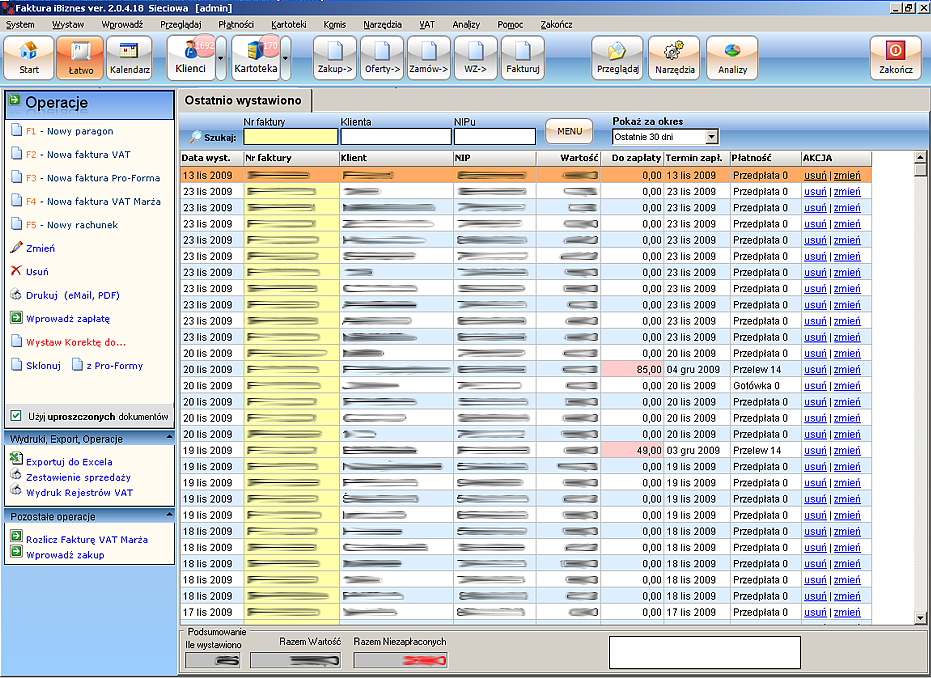Open the Klienci toolbar button

[191, 58]
